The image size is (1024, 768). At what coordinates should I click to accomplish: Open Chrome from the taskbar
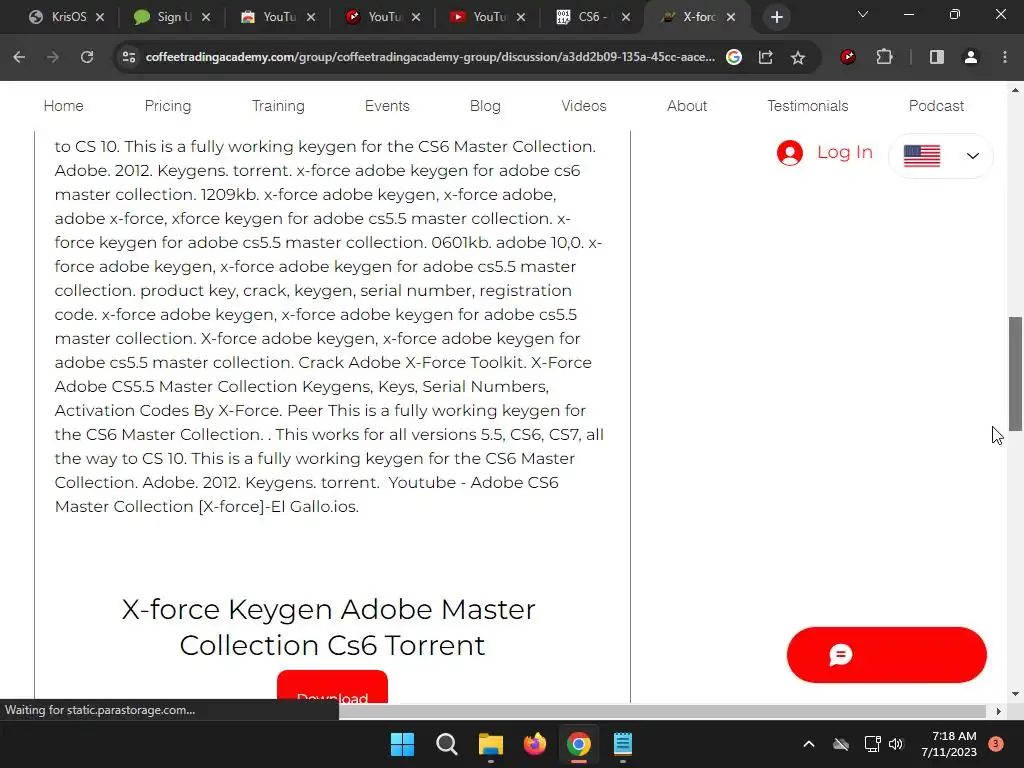click(579, 744)
